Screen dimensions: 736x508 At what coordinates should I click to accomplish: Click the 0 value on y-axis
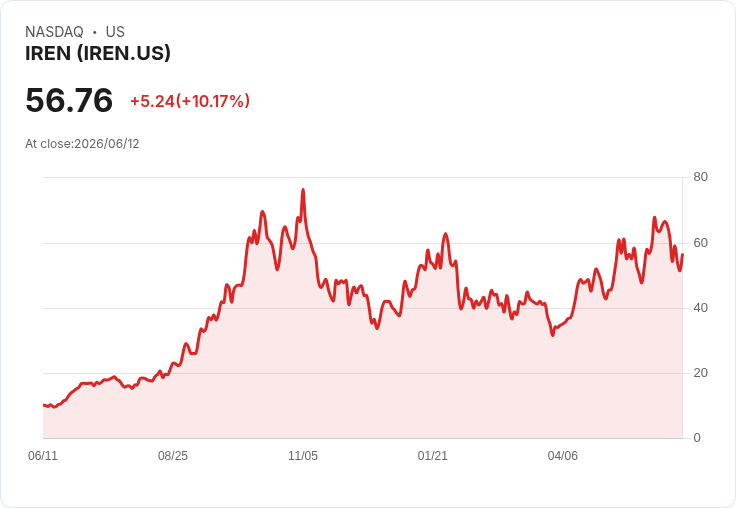point(697,438)
